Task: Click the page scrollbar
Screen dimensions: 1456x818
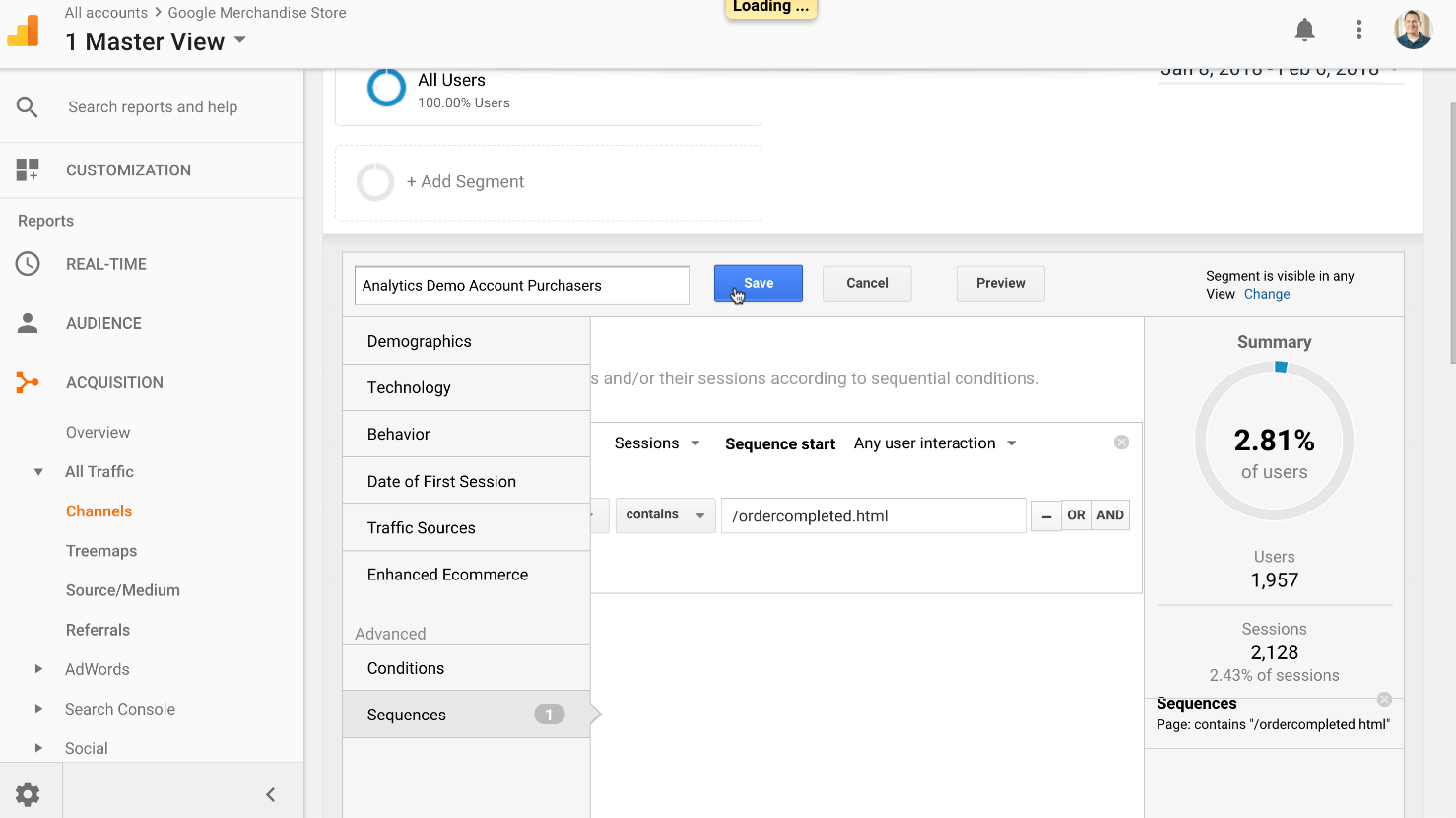Action: [x=1452, y=232]
